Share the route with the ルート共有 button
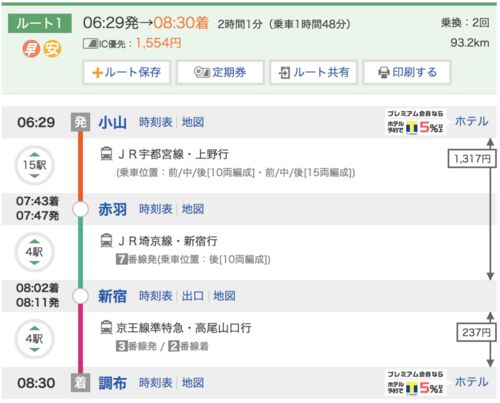 tap(314, 72)
